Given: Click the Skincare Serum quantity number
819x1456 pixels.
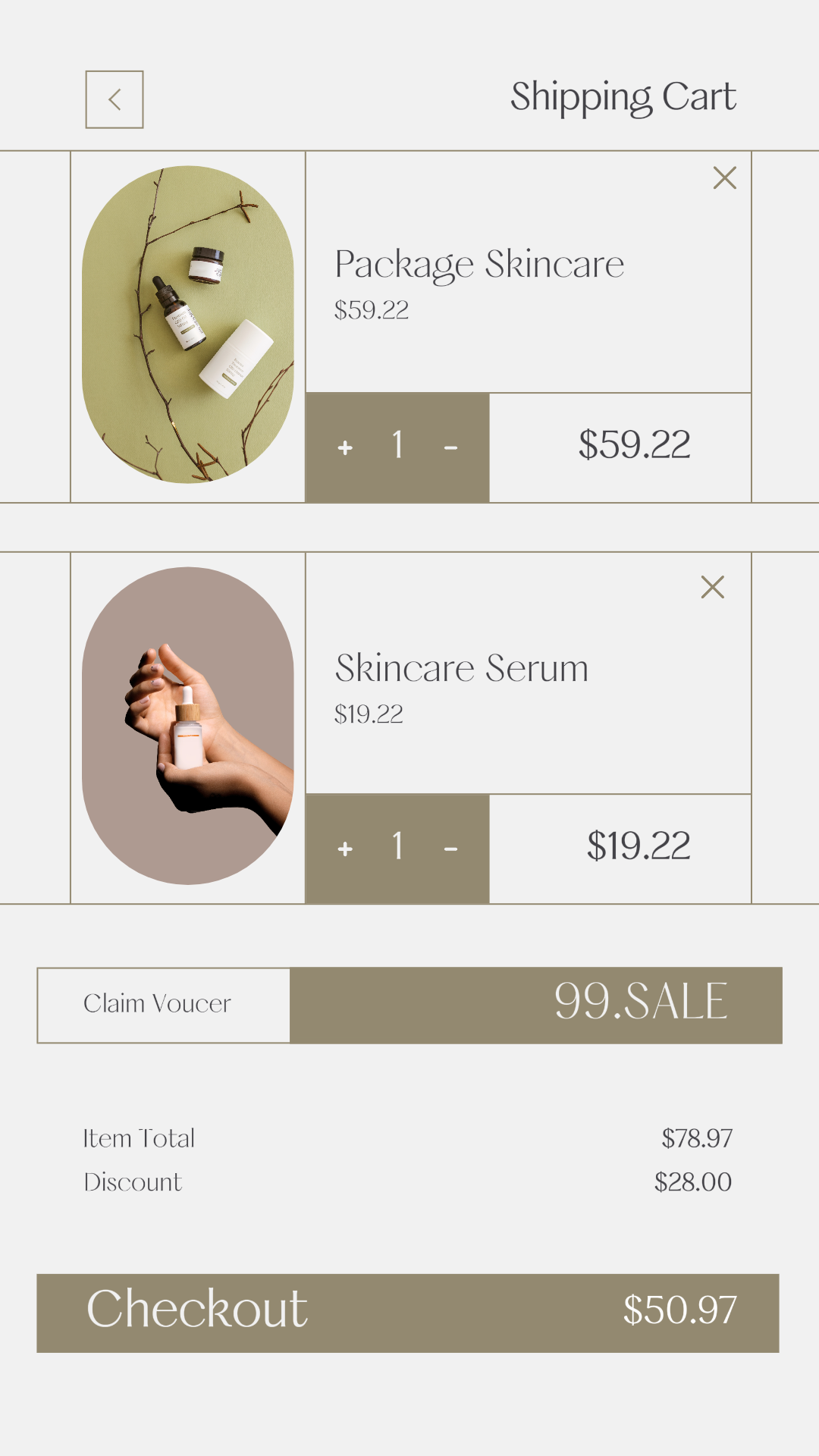Looking at the screenshot, I should tap(397, 846).
